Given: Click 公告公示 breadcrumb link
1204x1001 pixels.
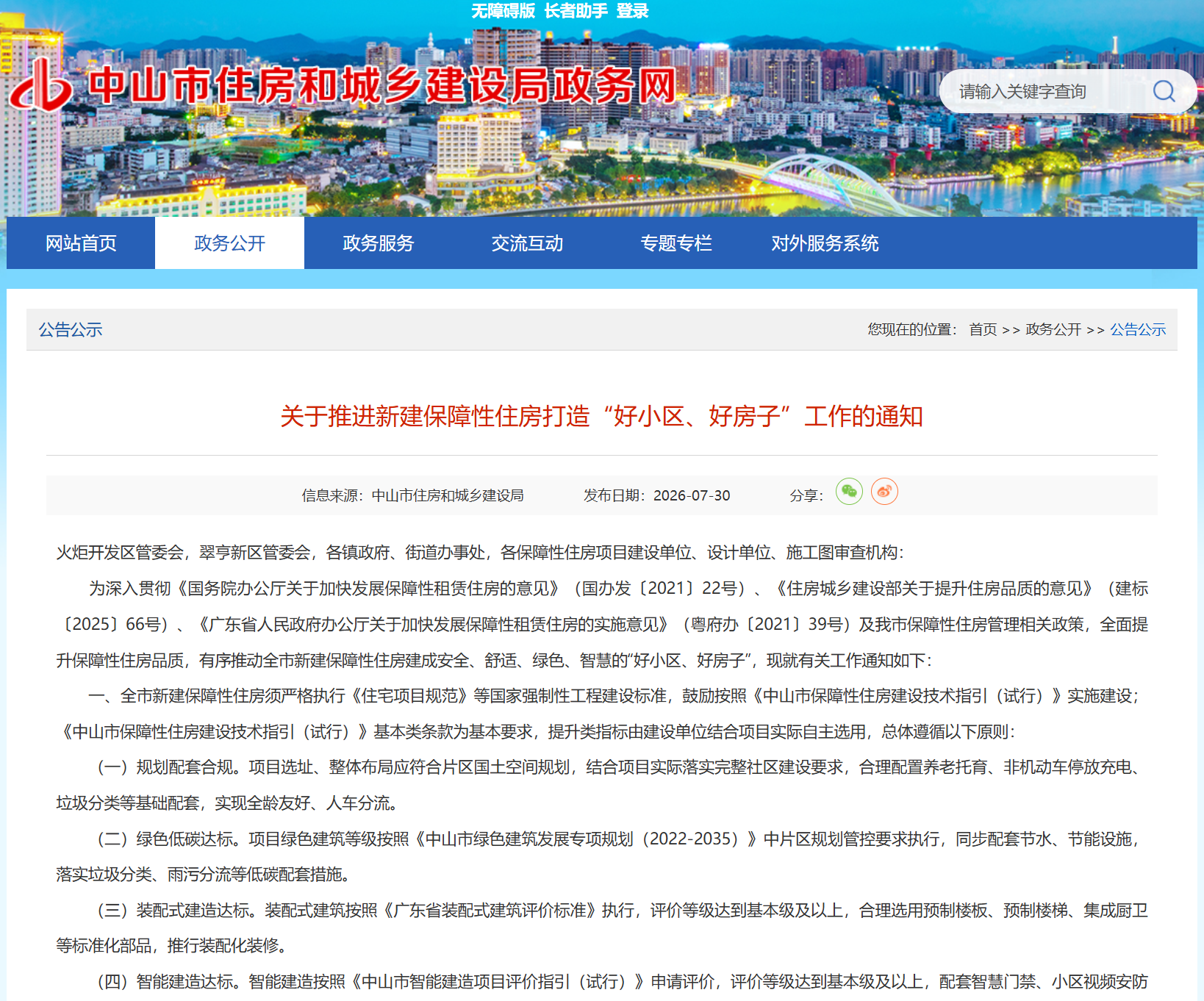Looking at the screenshot, I should pos(1138,329).
